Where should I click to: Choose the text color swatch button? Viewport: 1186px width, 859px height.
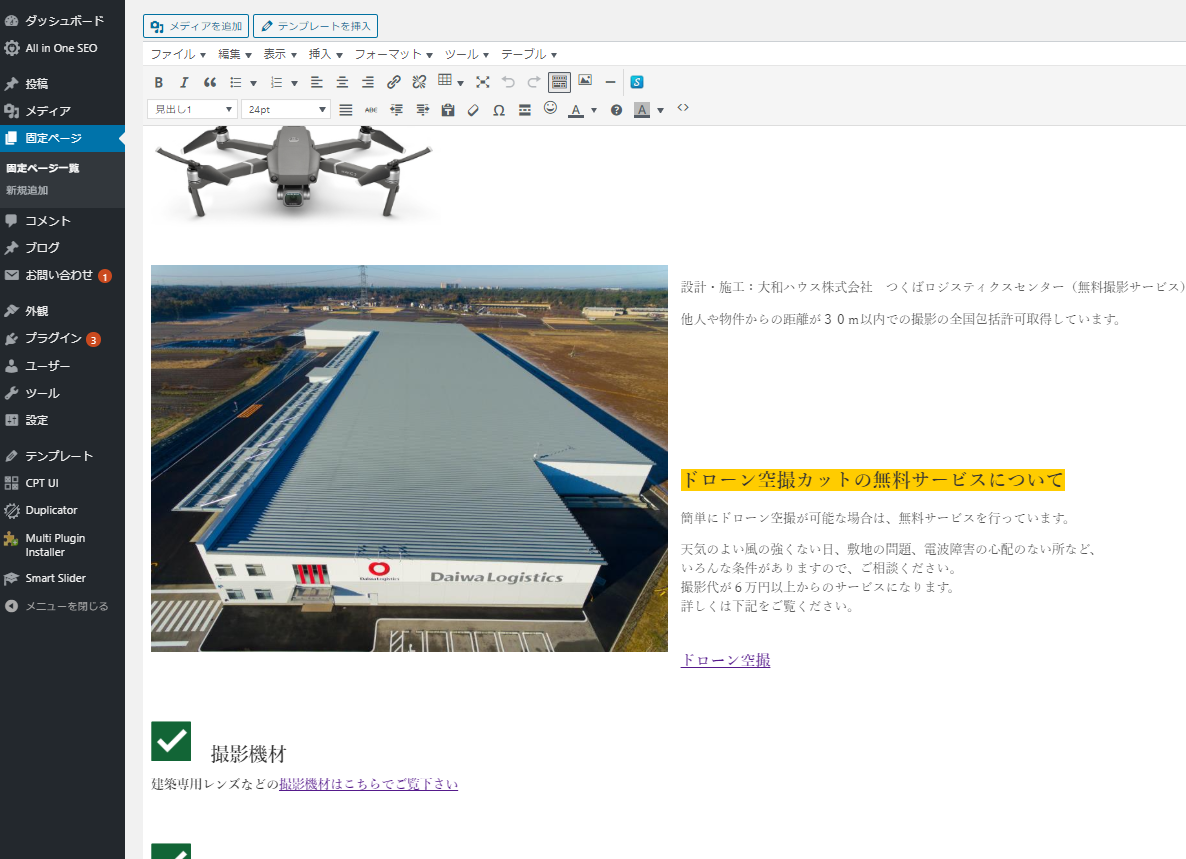[576, 110]
